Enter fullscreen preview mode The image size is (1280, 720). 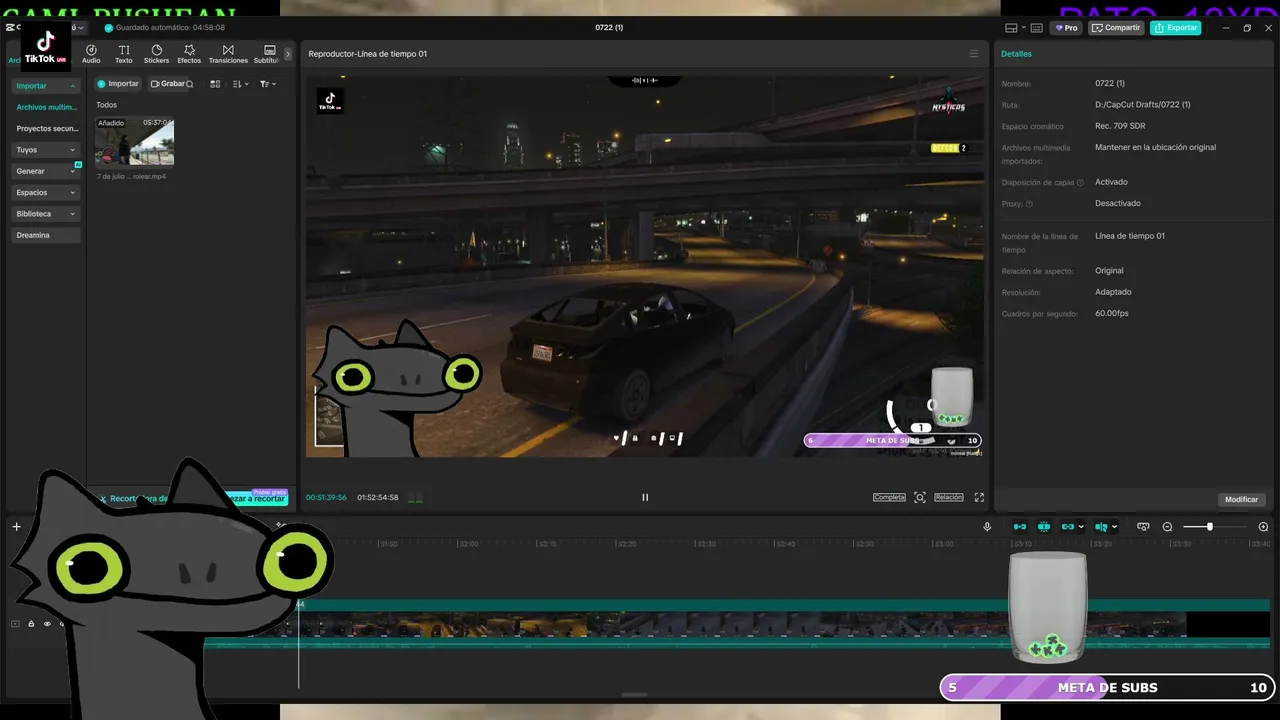pos(979,497)
